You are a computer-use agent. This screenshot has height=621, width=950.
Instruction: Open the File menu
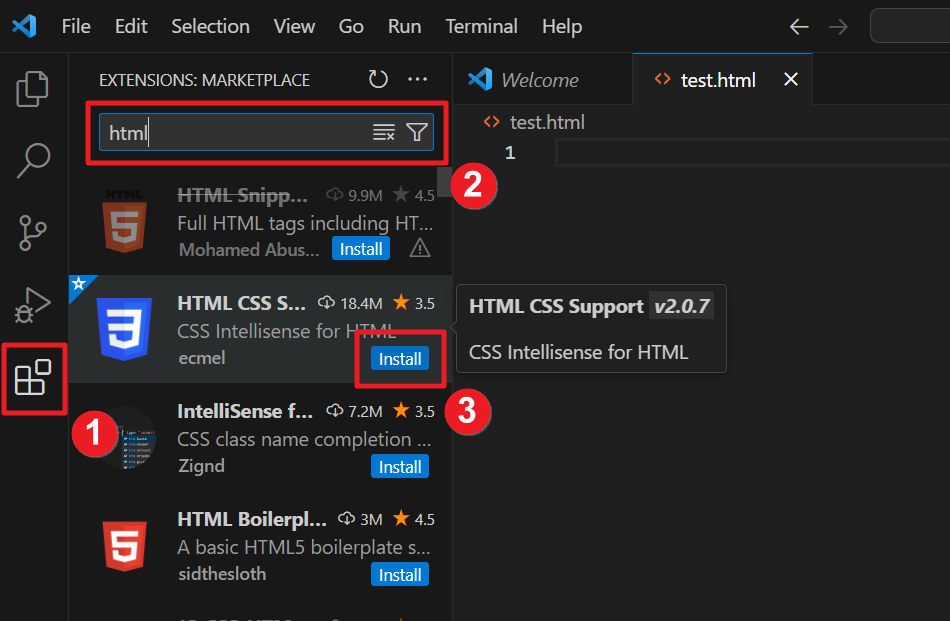click(76, 27)
